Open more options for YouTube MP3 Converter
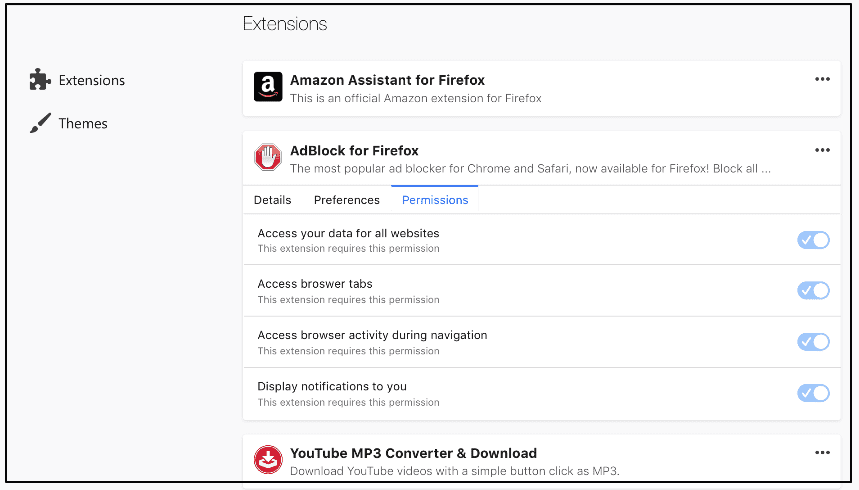Viewport: 859px width, 490px height. [822, 453]
